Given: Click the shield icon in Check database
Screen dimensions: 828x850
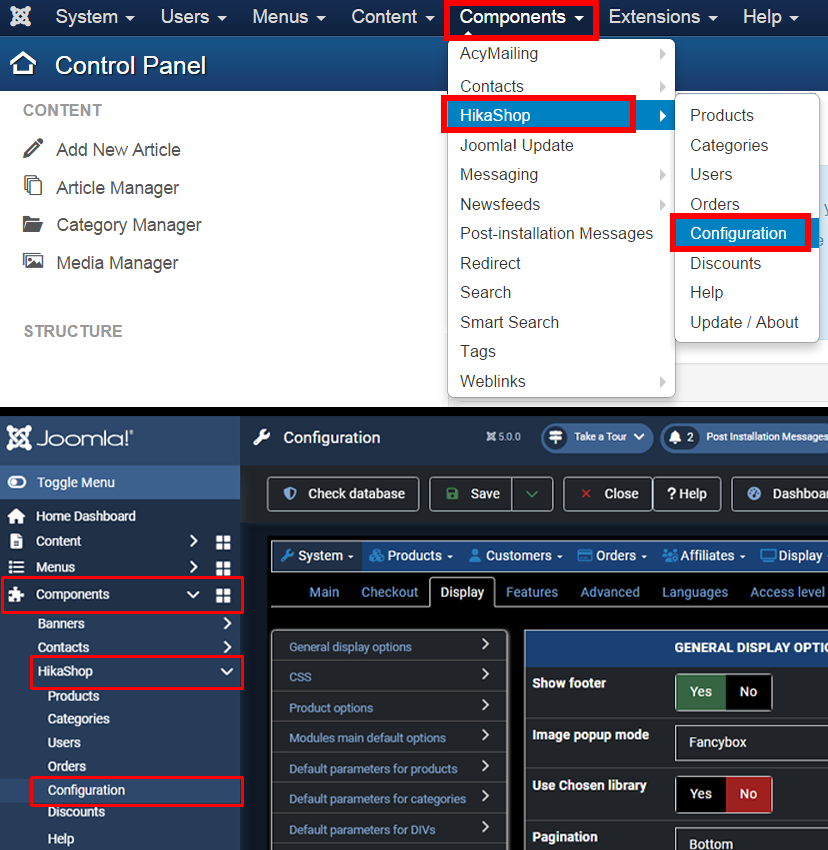Looking at the screenshot, I should [290, 493].
